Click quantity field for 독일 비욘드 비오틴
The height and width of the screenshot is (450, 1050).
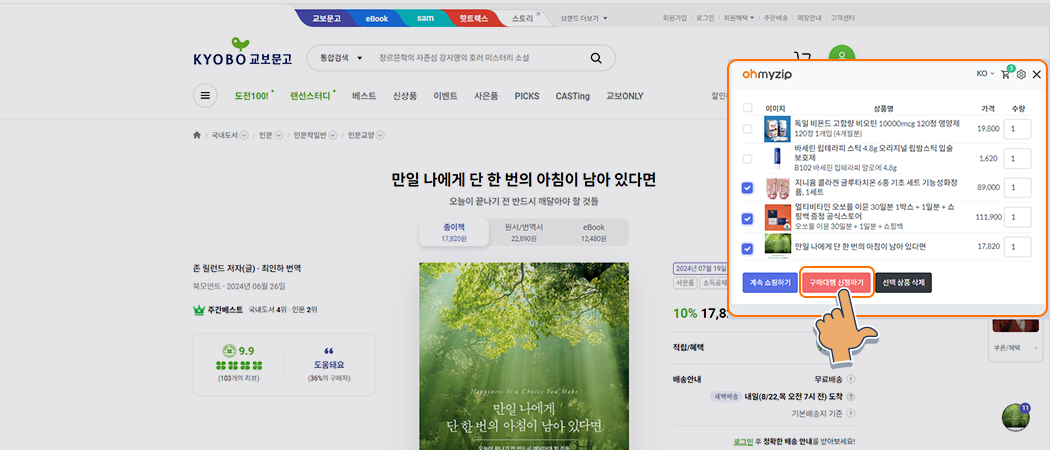1018,129
